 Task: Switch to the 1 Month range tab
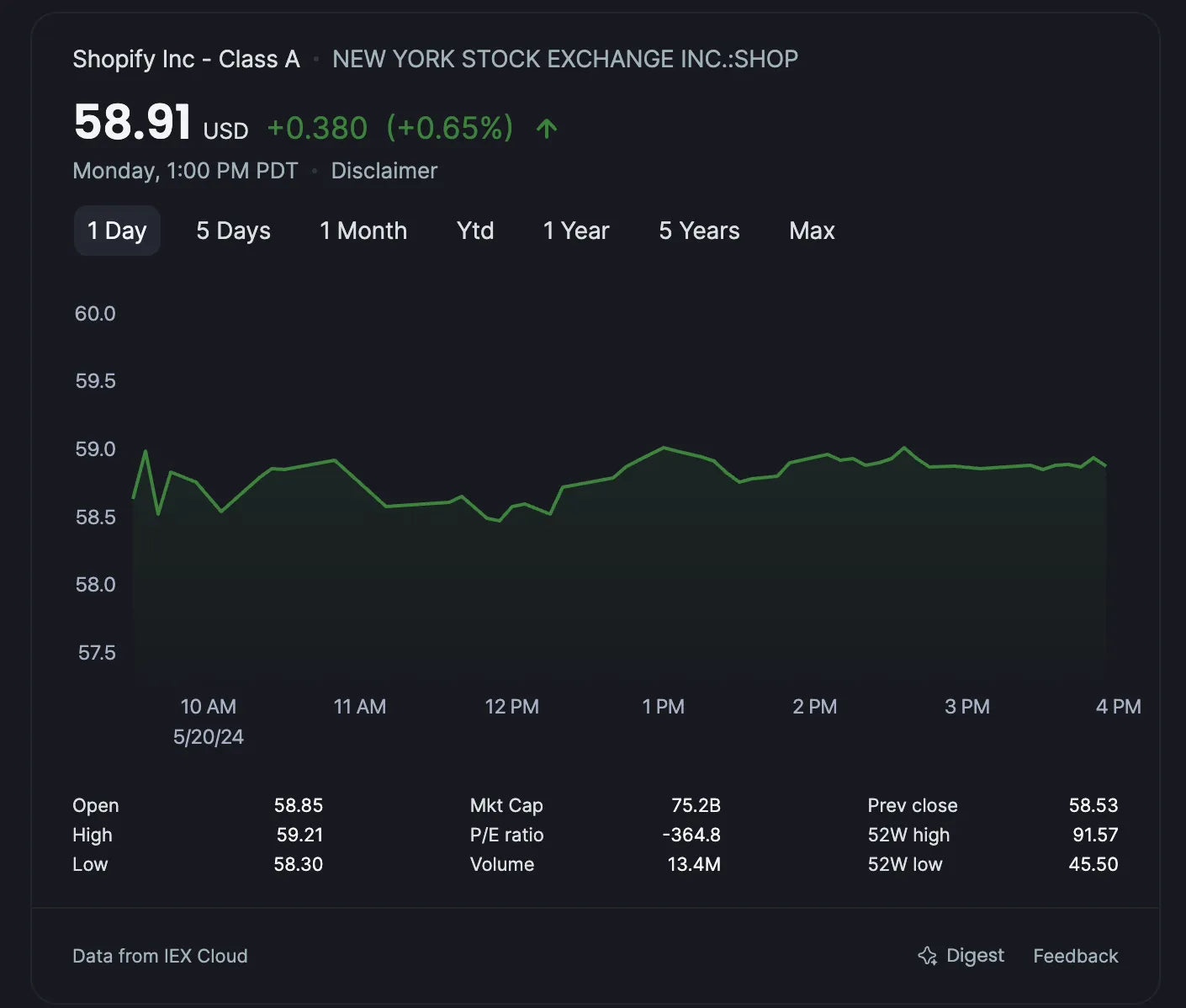tap(363, 231)
